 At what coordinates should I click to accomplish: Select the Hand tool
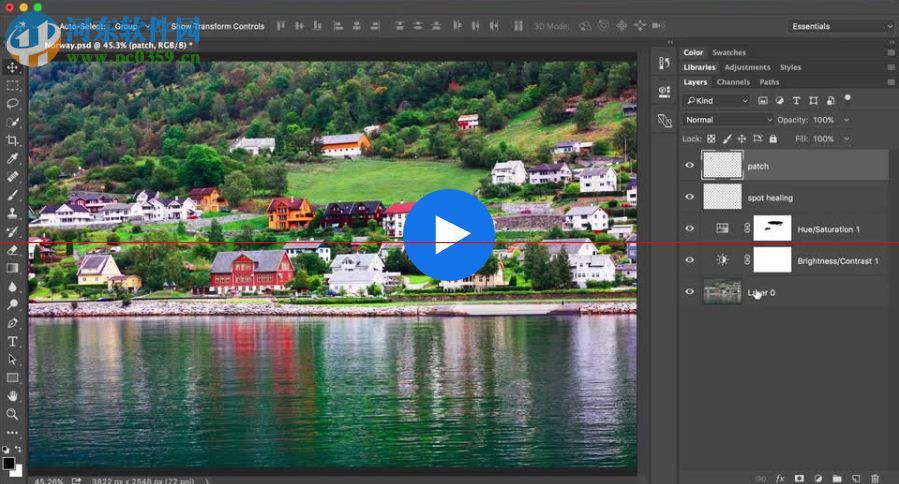click(12, 396)
